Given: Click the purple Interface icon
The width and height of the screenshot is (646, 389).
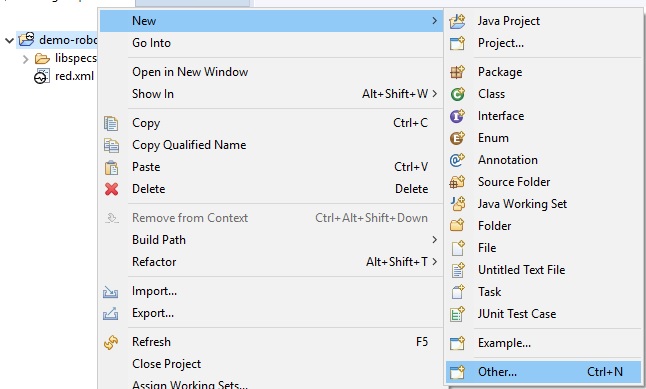Looking at the screenshot, I should [x=457, y=116].
